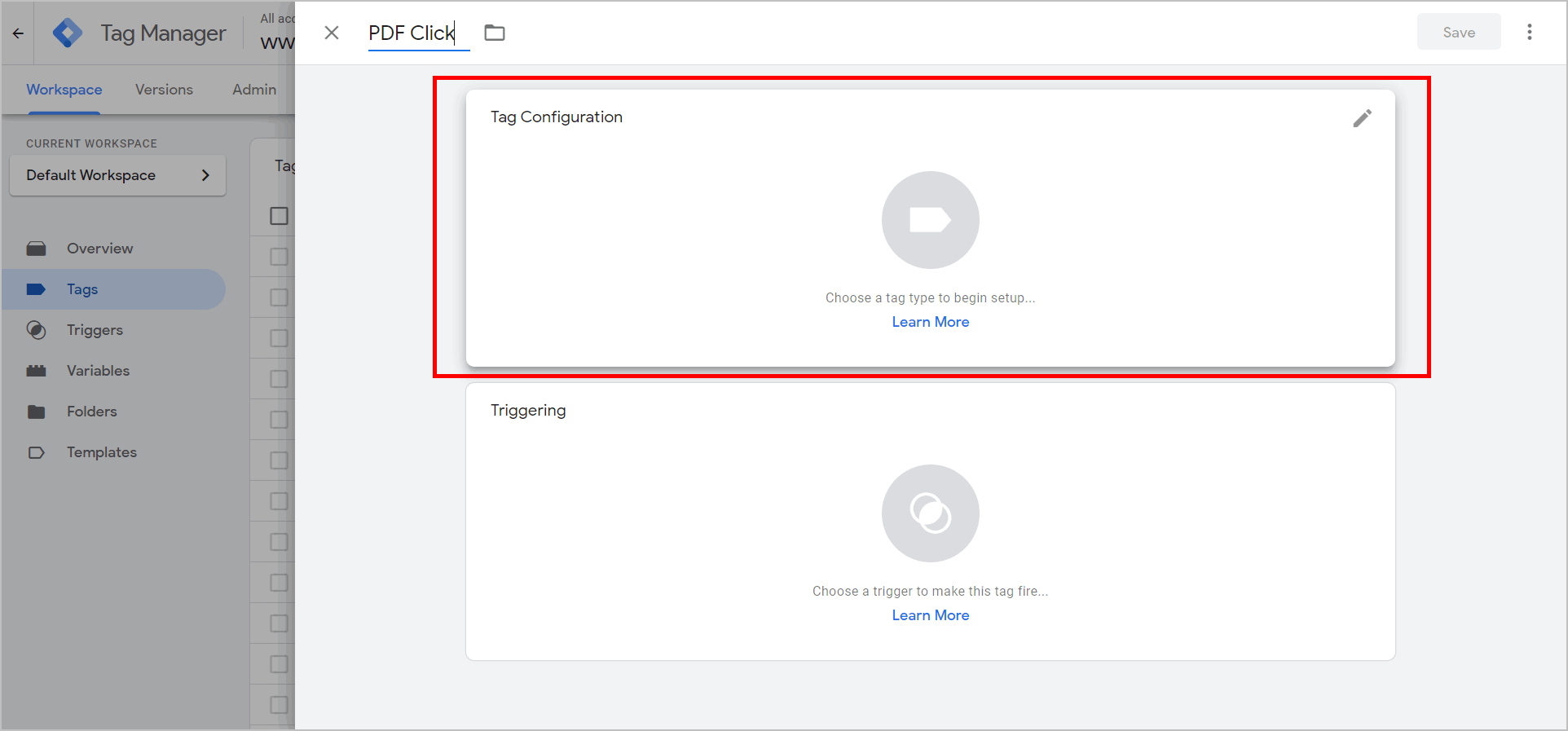Click the pencil edit icon in Tag Configuration
This screenshot has width=1568, height=731.
pyautogui.click(x=1363, y=118)
